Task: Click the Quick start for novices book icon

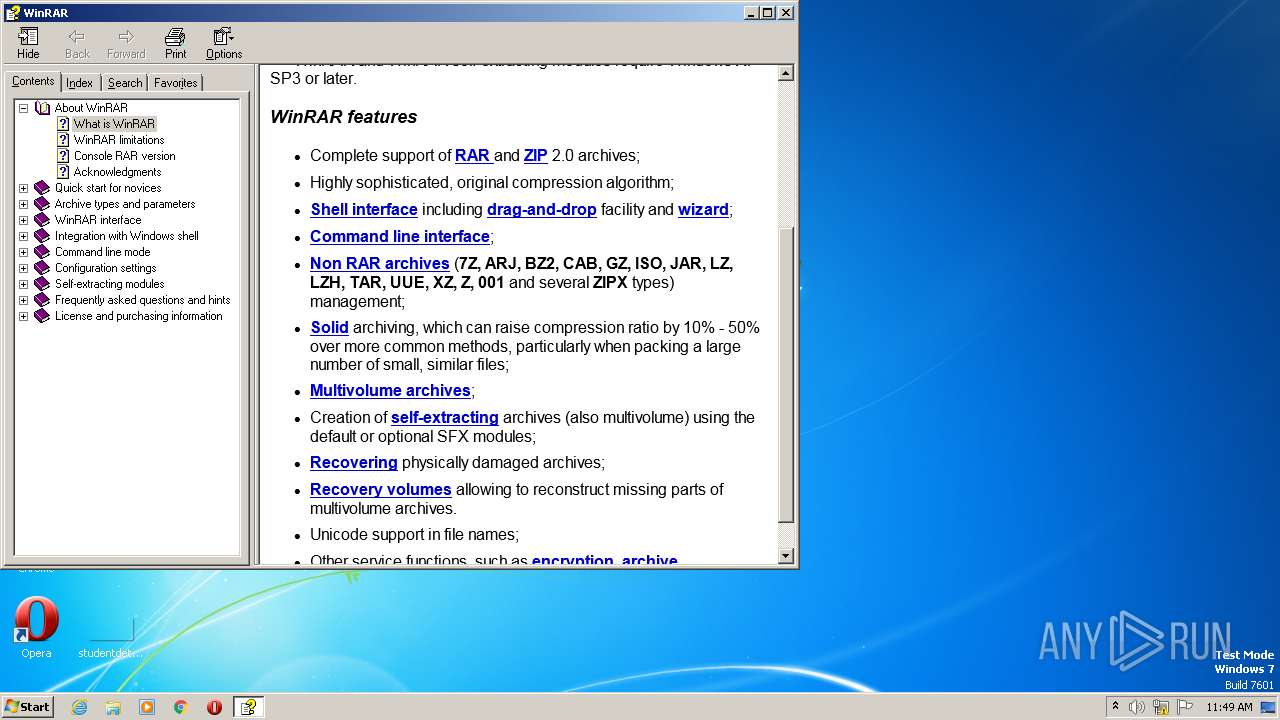Action: (x=42, y=188)
